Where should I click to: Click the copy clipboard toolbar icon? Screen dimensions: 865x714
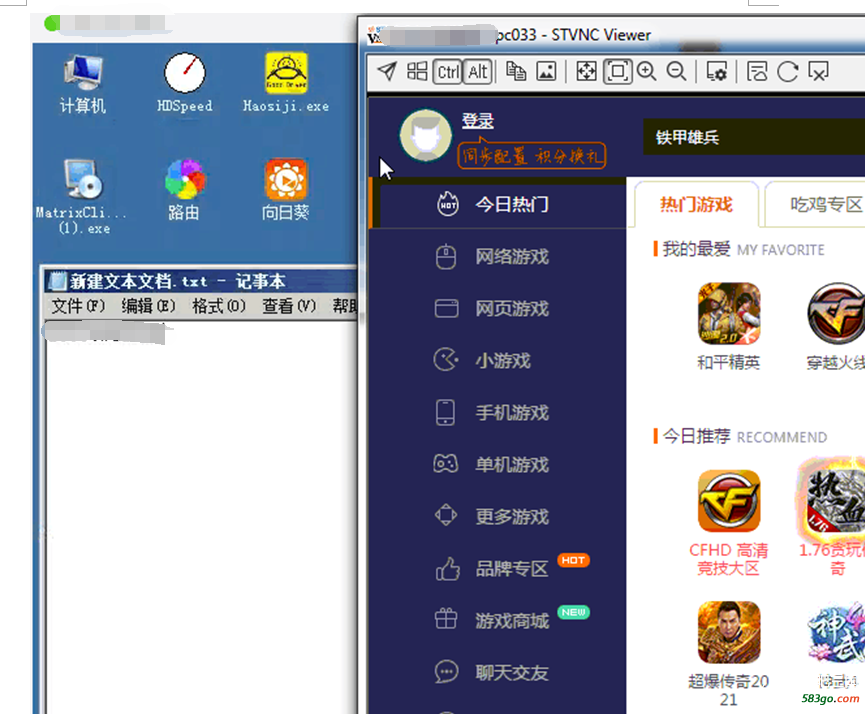pyautogui.click(x=516, y=71)
